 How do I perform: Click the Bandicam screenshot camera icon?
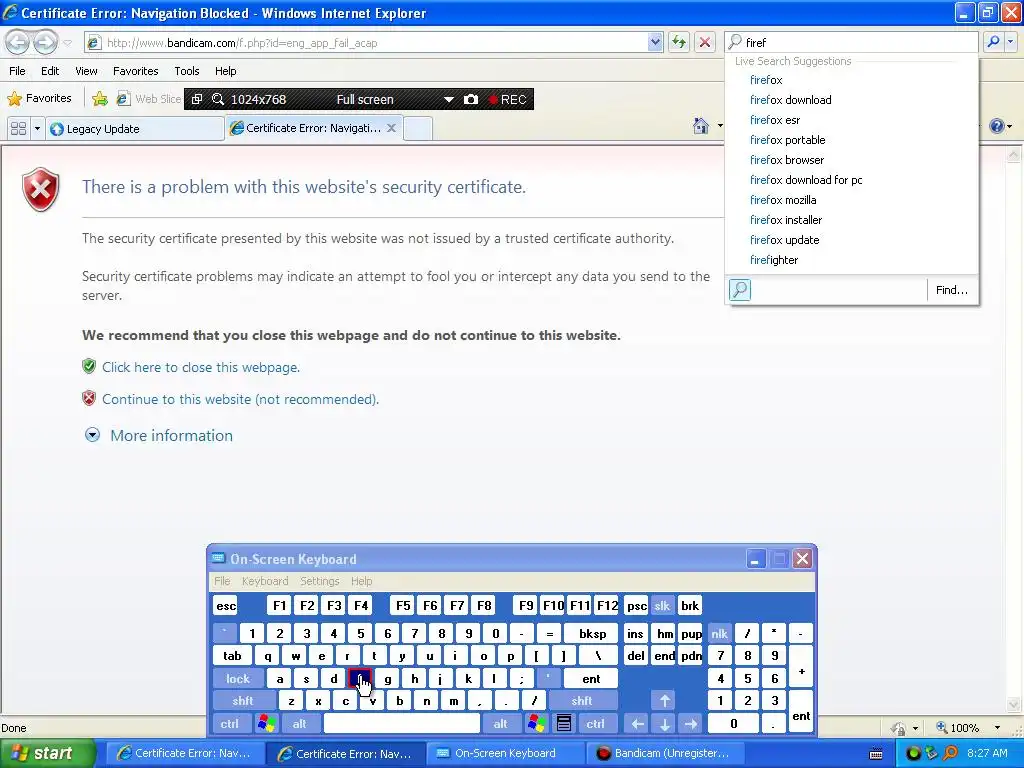(x=471, y=99)
